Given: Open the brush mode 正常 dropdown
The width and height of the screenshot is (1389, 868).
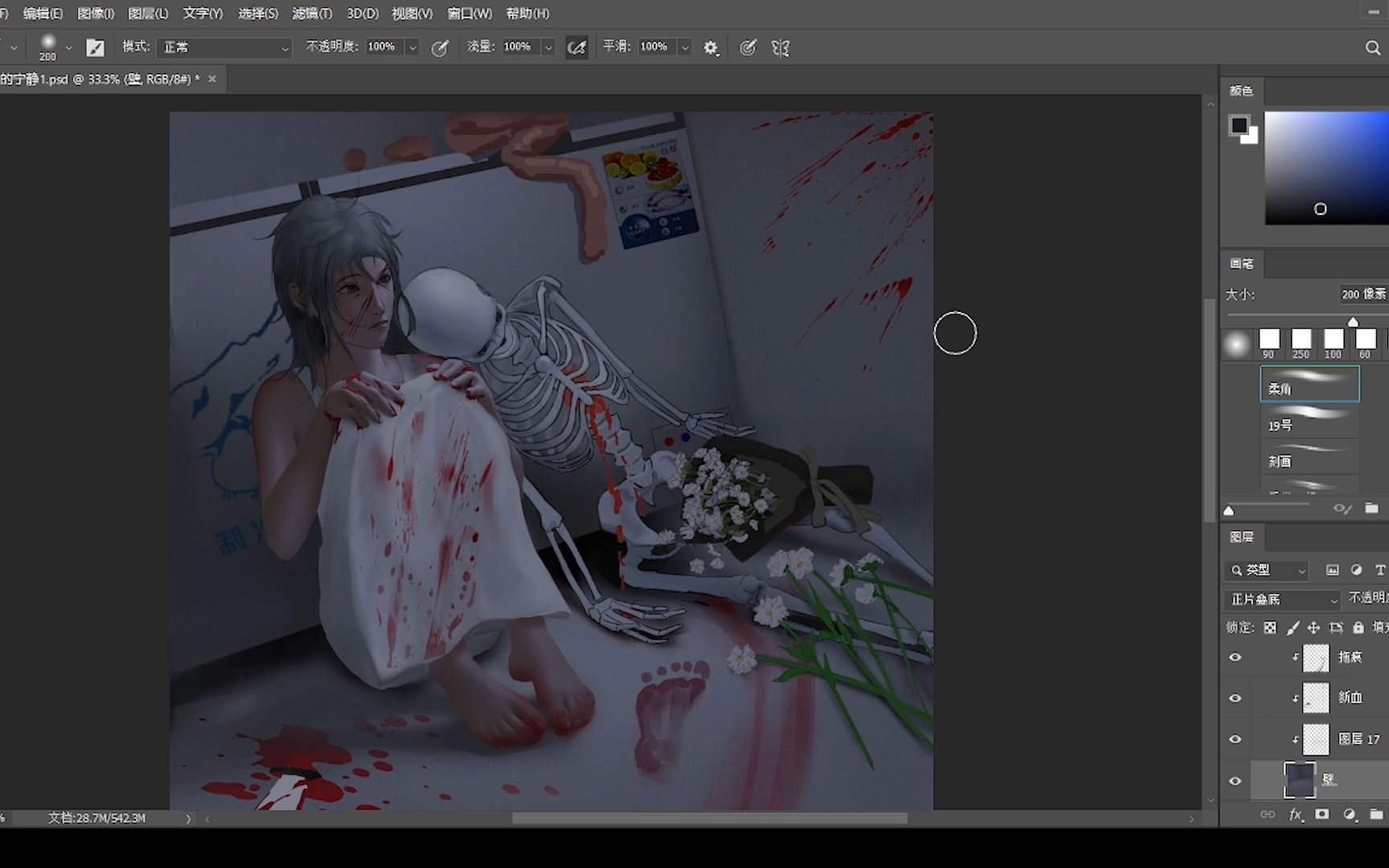Looking at the screenshot, I should (x=224, y=47).
